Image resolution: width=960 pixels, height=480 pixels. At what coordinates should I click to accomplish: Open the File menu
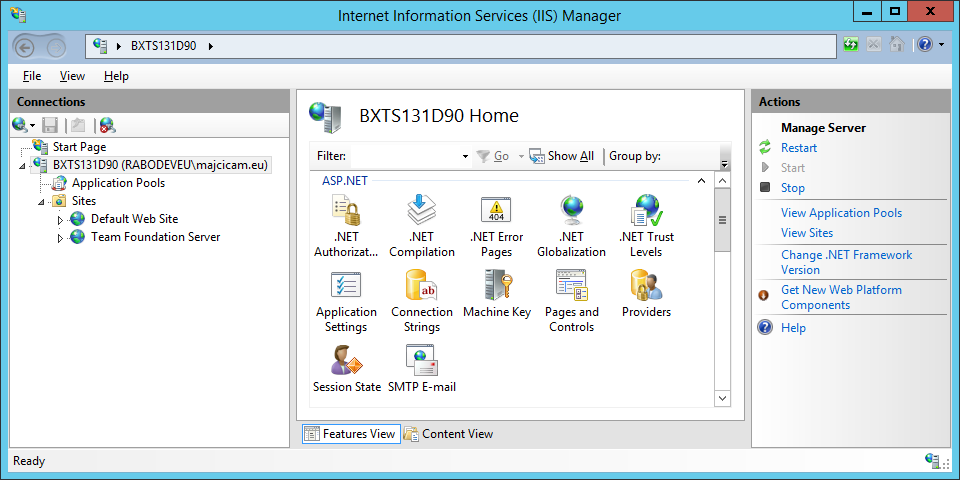[x=32, y=76]
